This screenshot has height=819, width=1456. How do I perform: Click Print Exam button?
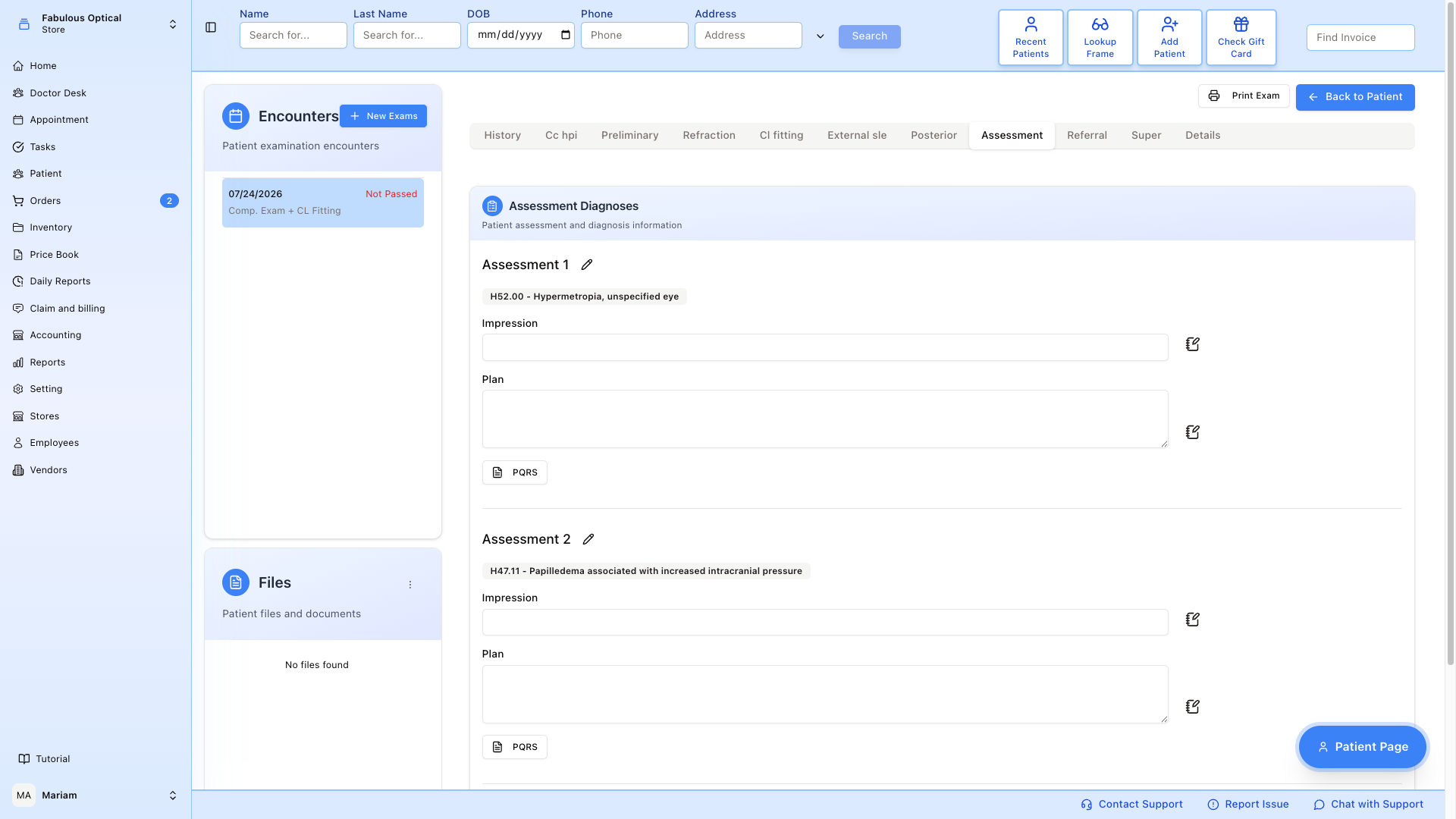tap(1244, 96)
